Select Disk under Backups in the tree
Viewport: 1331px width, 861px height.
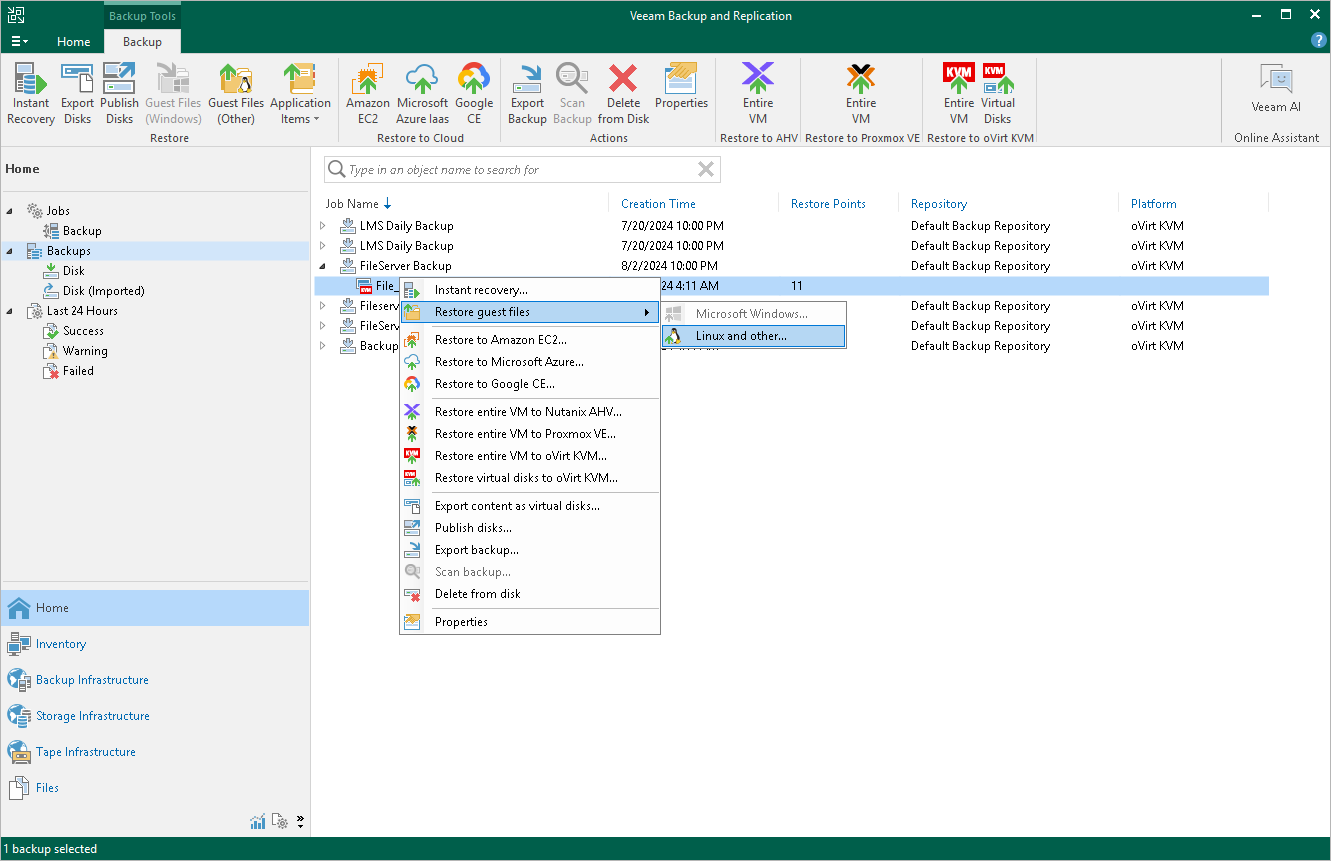74,271
